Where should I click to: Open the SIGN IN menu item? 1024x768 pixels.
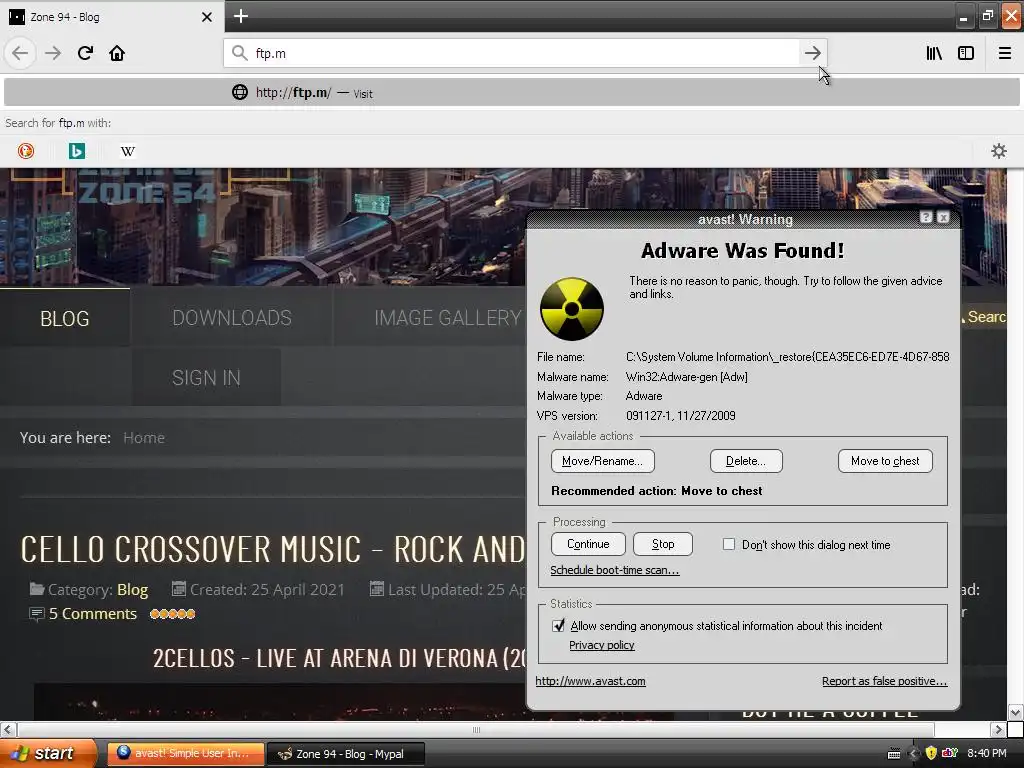click(x=206, y=377)
